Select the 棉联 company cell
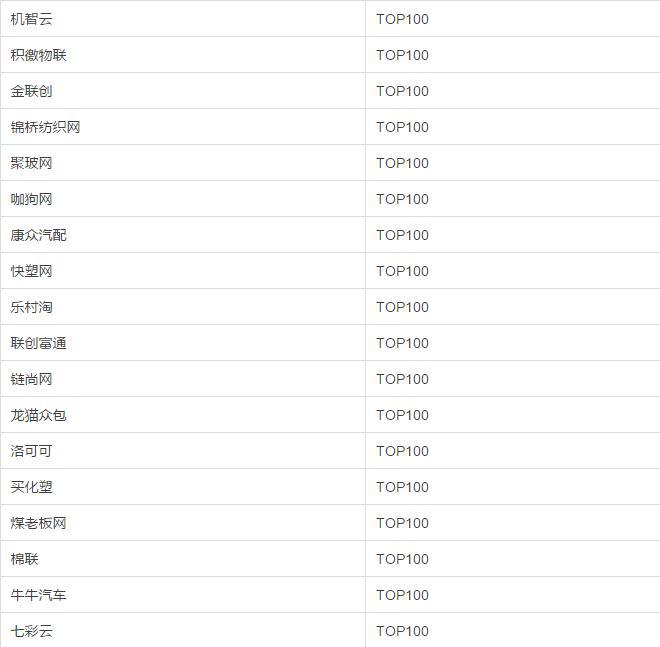The image size is (660, 647). [24, 559]
